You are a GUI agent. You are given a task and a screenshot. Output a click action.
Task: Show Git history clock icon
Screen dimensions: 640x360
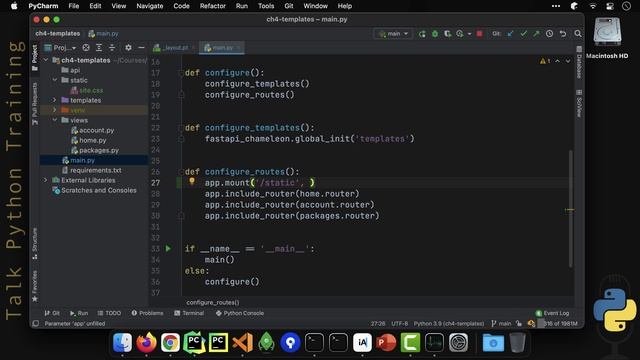[549, 34]
